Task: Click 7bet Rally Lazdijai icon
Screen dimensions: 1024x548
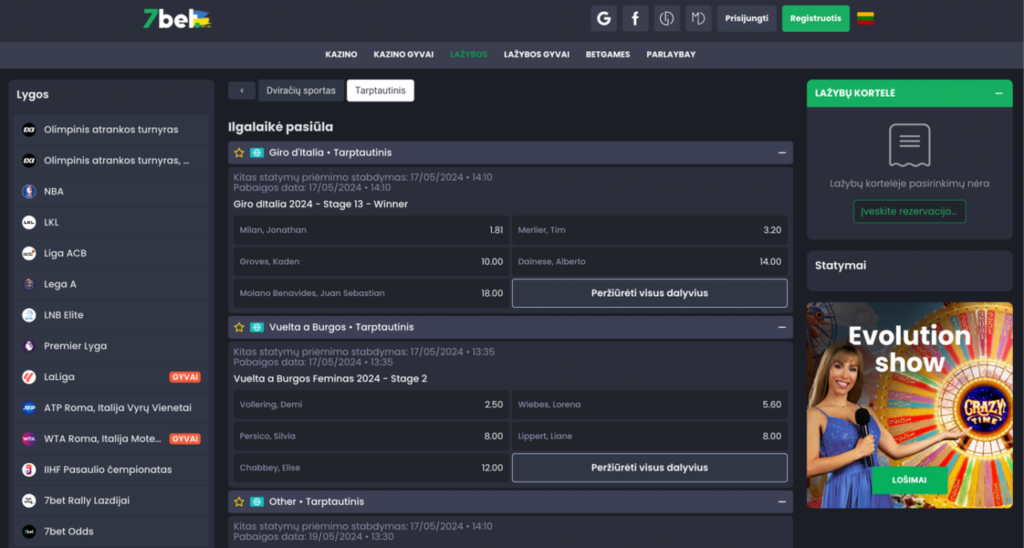Action: (x=29, y=500)
